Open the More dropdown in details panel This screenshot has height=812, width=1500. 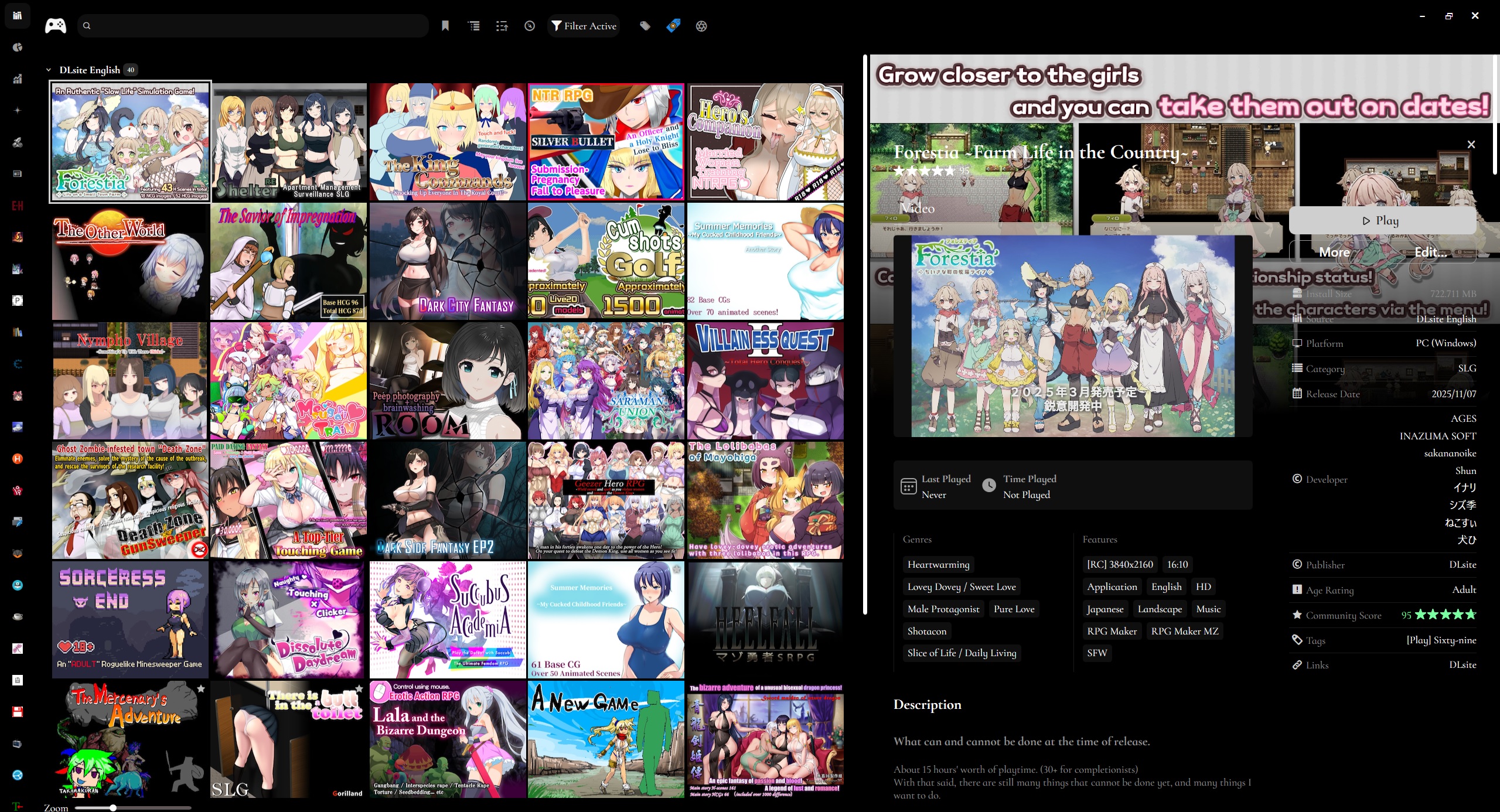tap(1334, 252)
